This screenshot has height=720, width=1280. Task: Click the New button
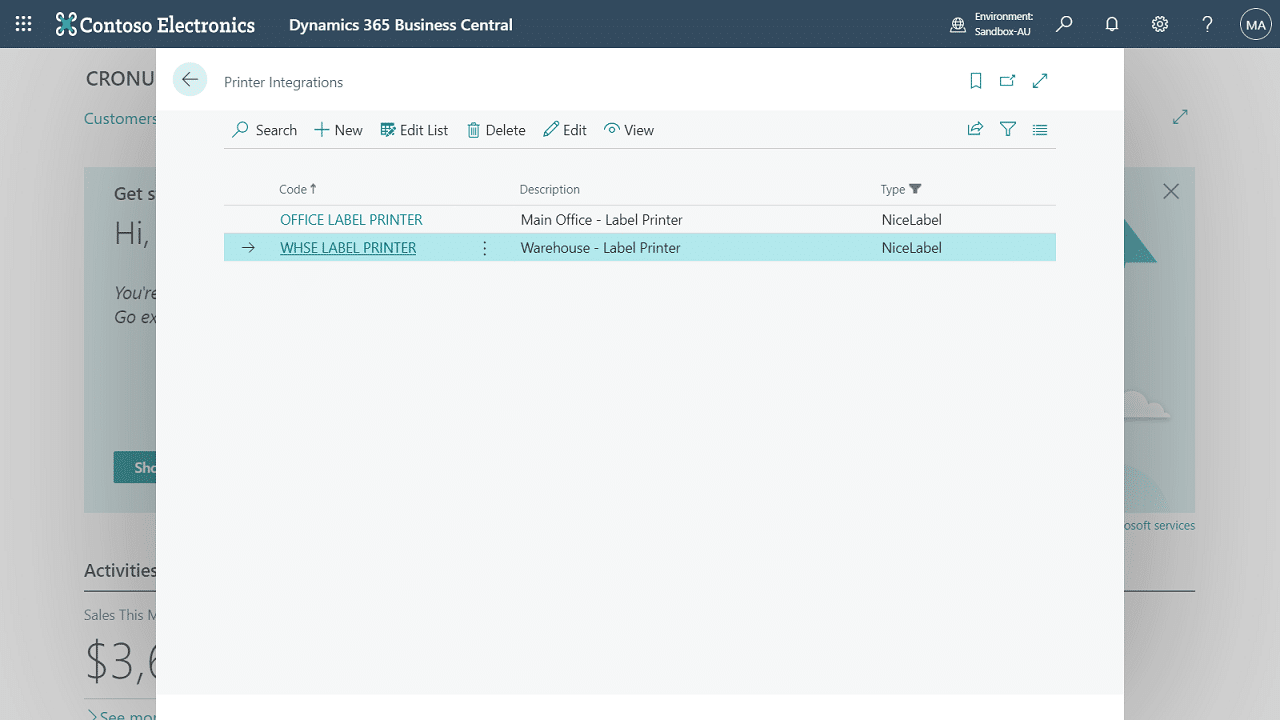click(338, 130)
